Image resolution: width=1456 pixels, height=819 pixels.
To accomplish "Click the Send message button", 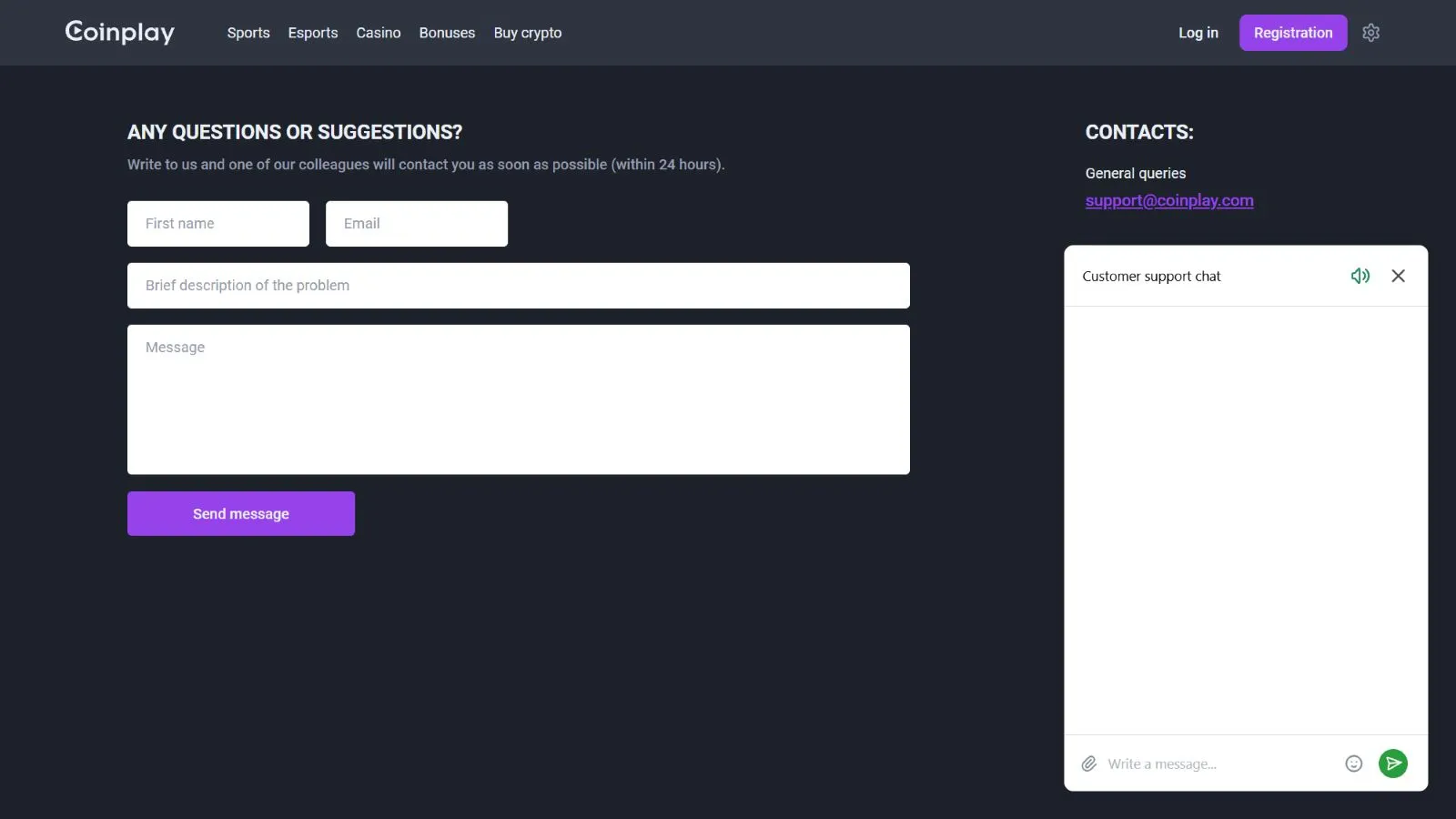I will [x=241, y=513].
